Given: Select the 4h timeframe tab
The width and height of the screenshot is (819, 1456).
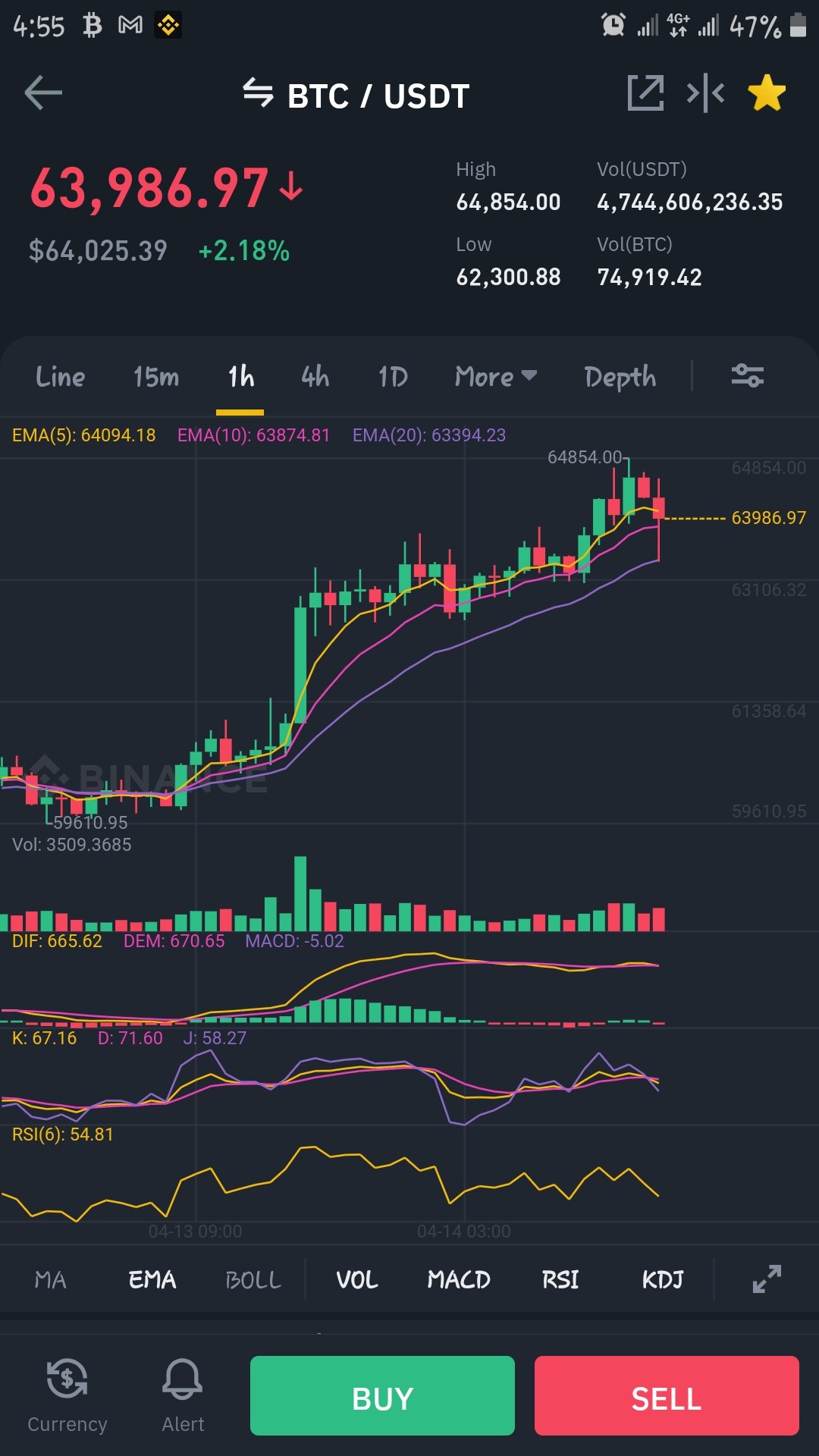Looking at the screenshot, I should [315, 376].
